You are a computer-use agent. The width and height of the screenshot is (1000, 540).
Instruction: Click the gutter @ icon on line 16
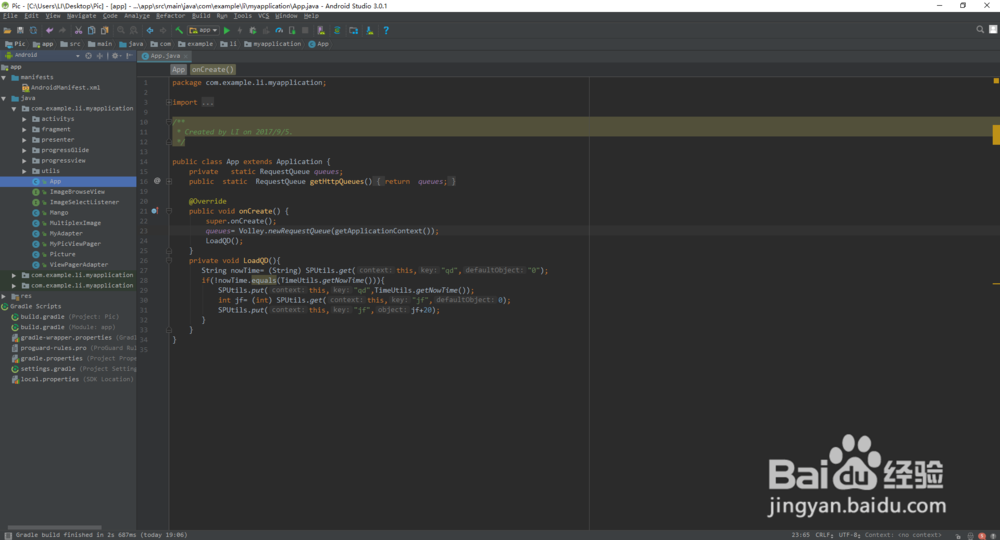pos(157,181)
